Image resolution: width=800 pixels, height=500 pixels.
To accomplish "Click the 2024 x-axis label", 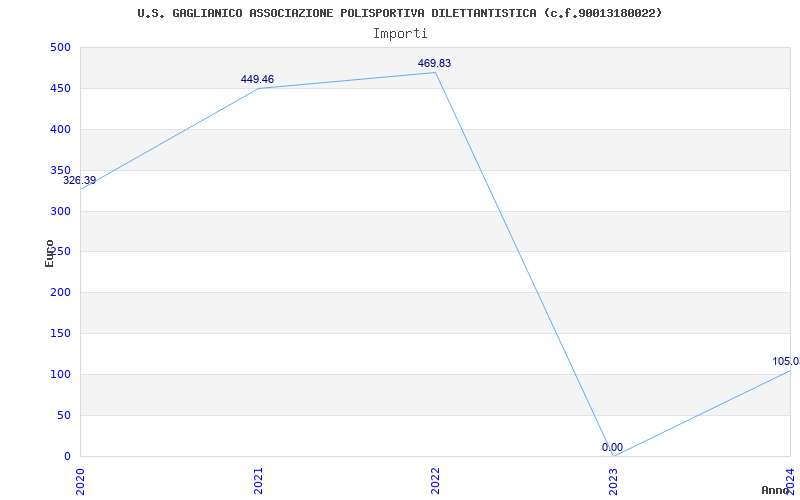I will 790,481.
